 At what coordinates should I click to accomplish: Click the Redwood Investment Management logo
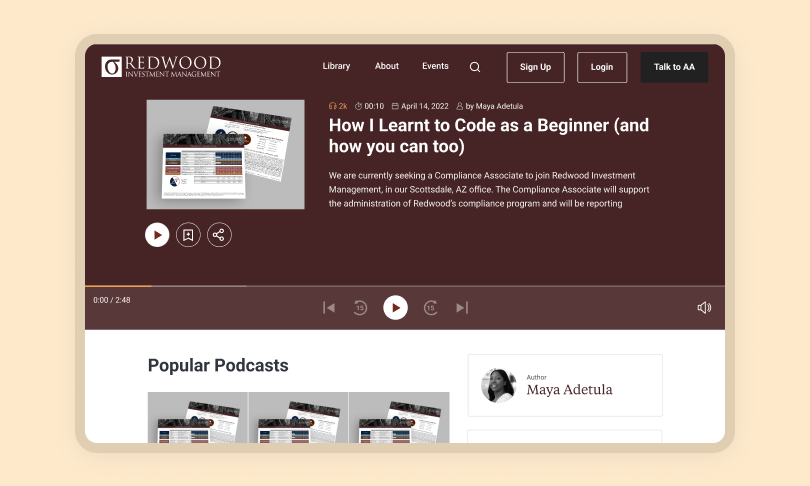(161, 67)
